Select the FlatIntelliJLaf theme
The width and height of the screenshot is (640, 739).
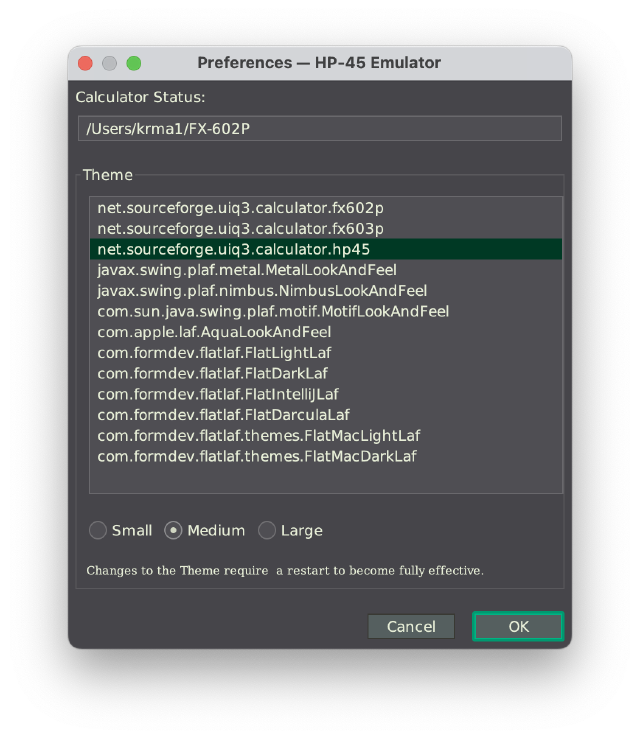pyautogui.click(x=326, y=394)
